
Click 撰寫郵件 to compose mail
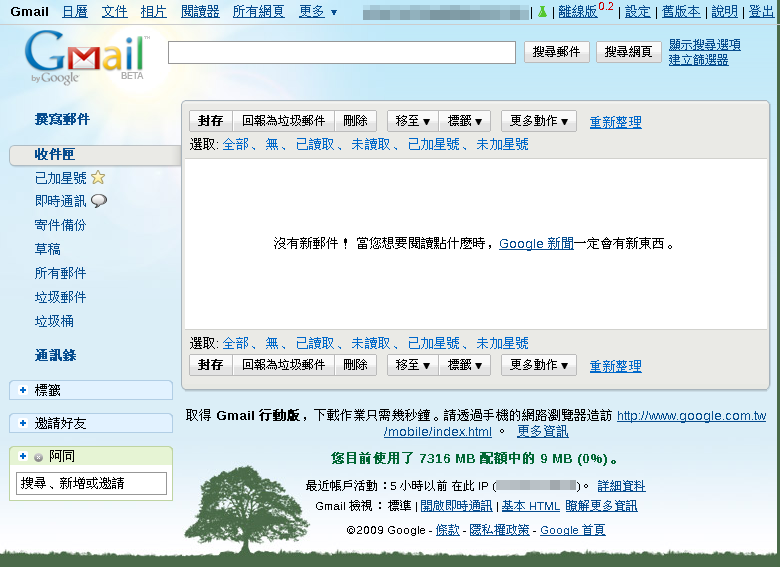point(62,119)
